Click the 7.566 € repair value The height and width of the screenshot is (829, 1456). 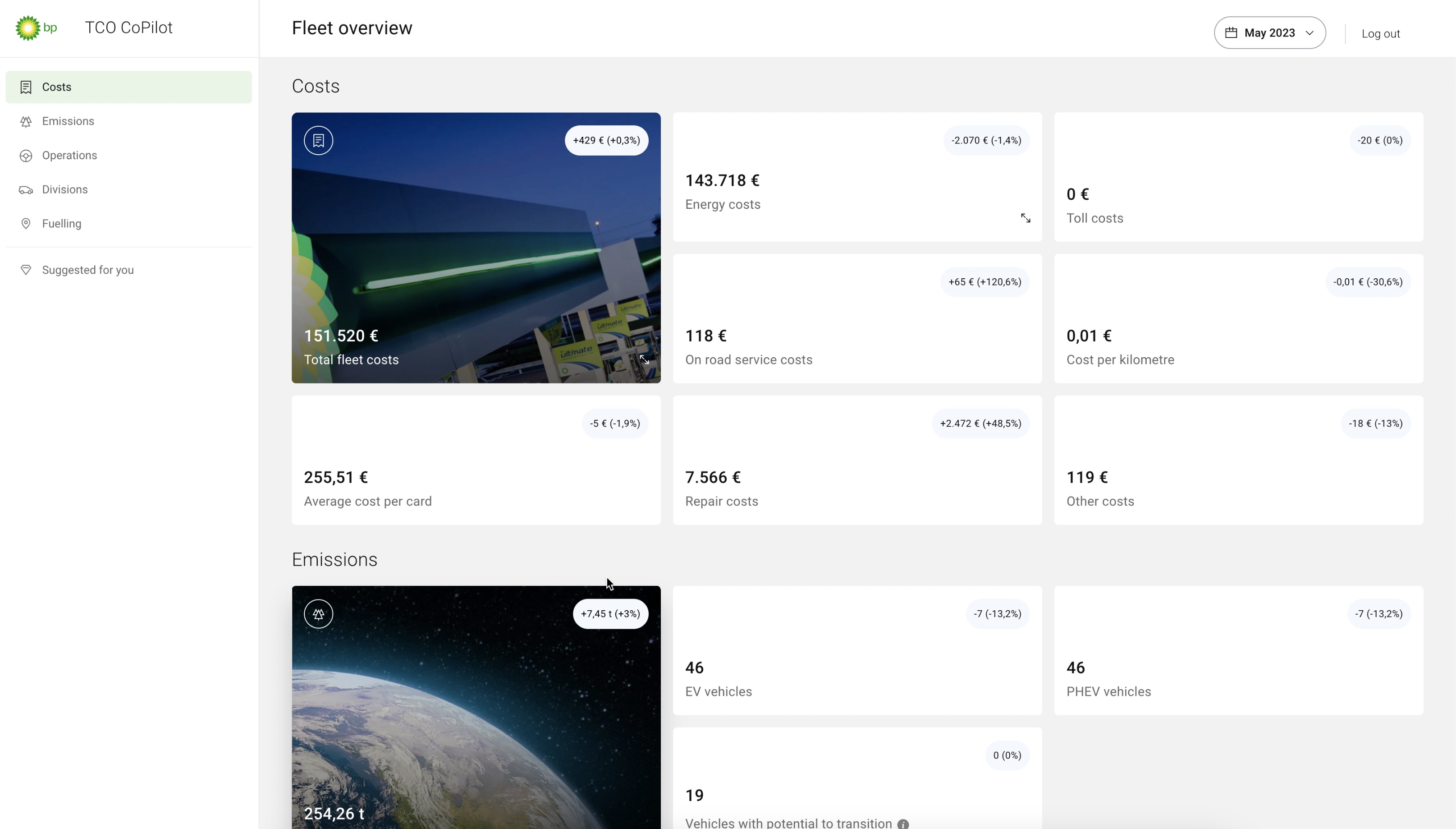tap(713, 477)
